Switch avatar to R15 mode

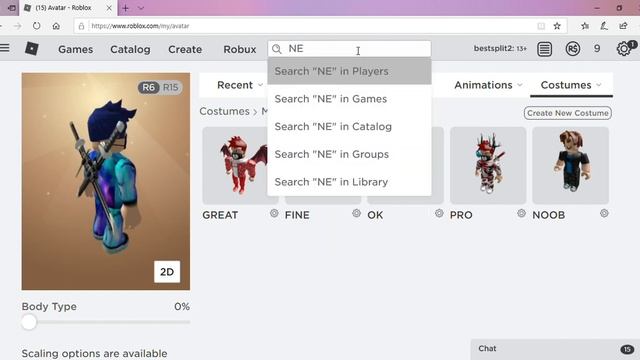(x=171, y=87)
